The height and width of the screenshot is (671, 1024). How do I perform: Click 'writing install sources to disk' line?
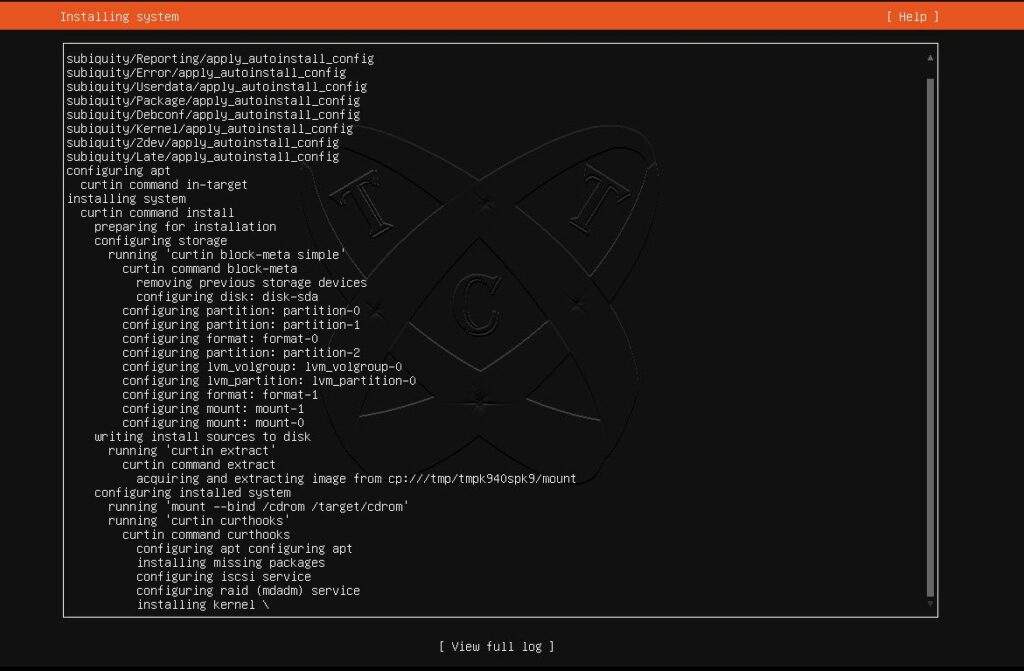(x=202, y=437)
